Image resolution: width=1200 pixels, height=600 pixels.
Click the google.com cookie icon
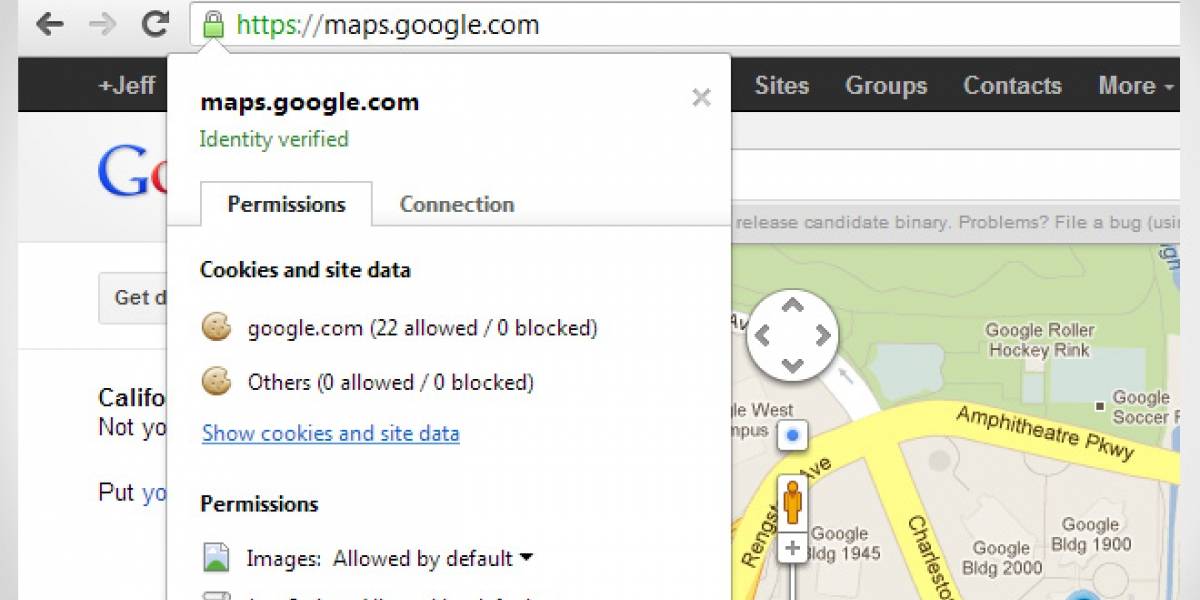click(217, 327)
